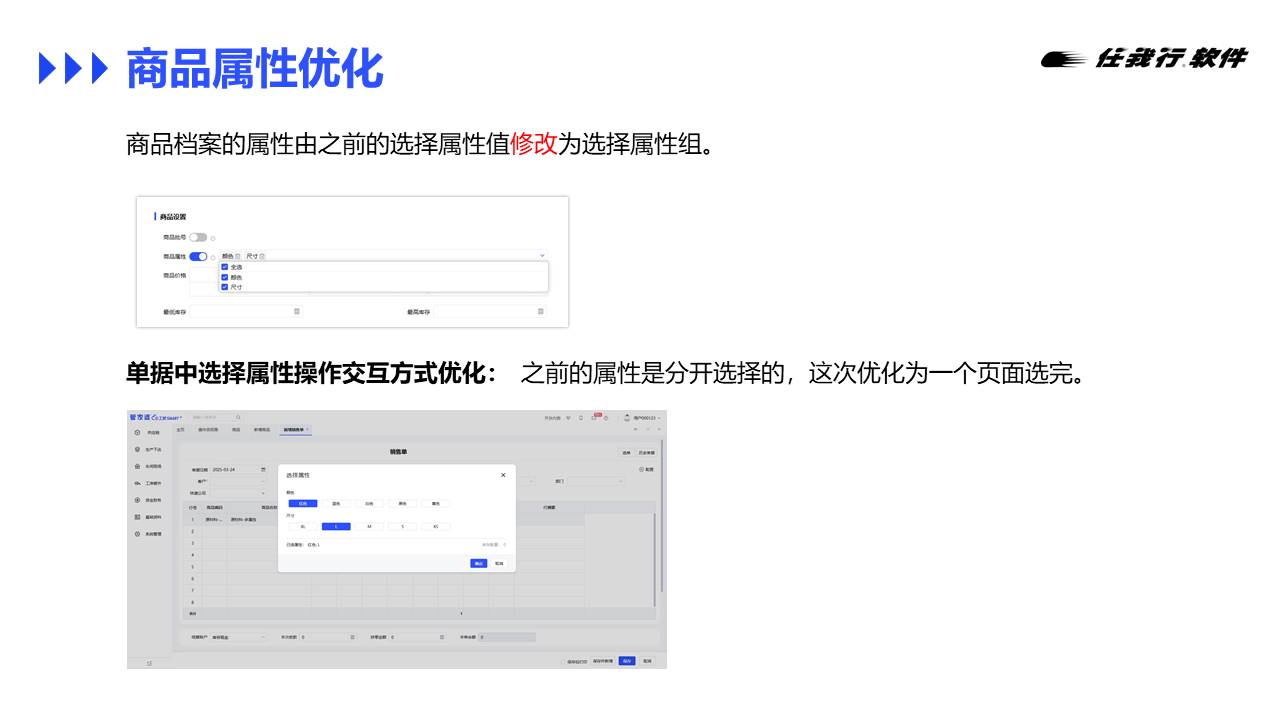The image size is (1280, 720).
Task: Click the calendar icon beside 单据日期
Action: (264, 469)
